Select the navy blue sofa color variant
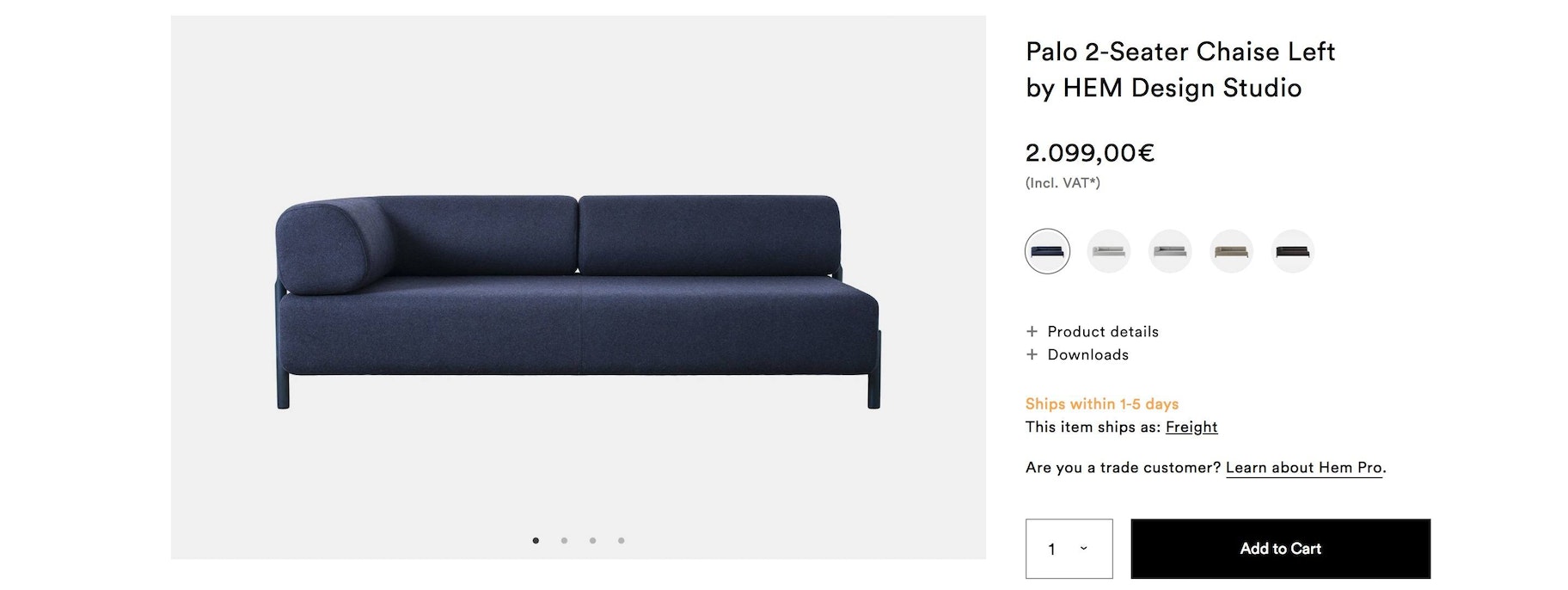This screenshot has width=1568, height=590. (1047, 251)
